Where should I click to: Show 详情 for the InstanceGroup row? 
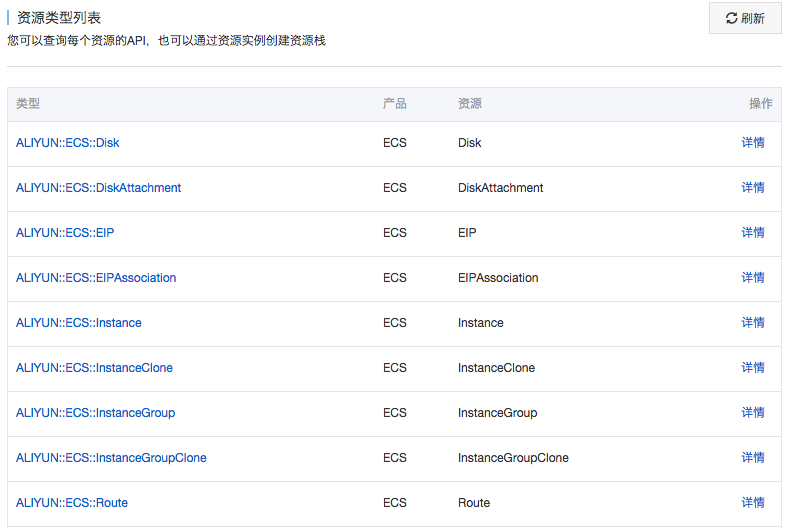[x=753, y=413]
